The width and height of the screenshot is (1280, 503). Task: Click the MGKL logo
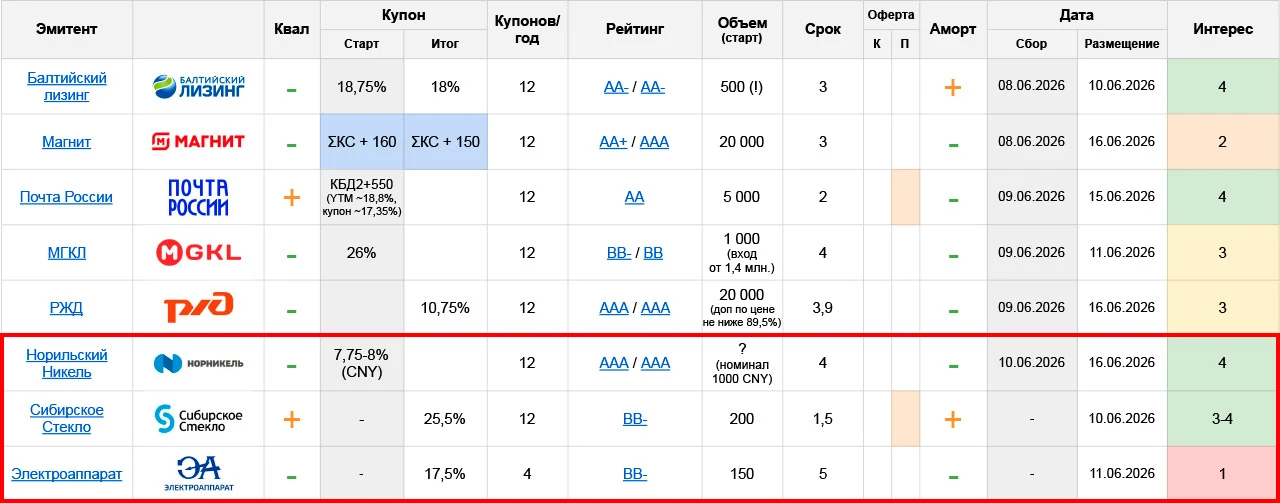pyautogui.click(x=198, y=253)
